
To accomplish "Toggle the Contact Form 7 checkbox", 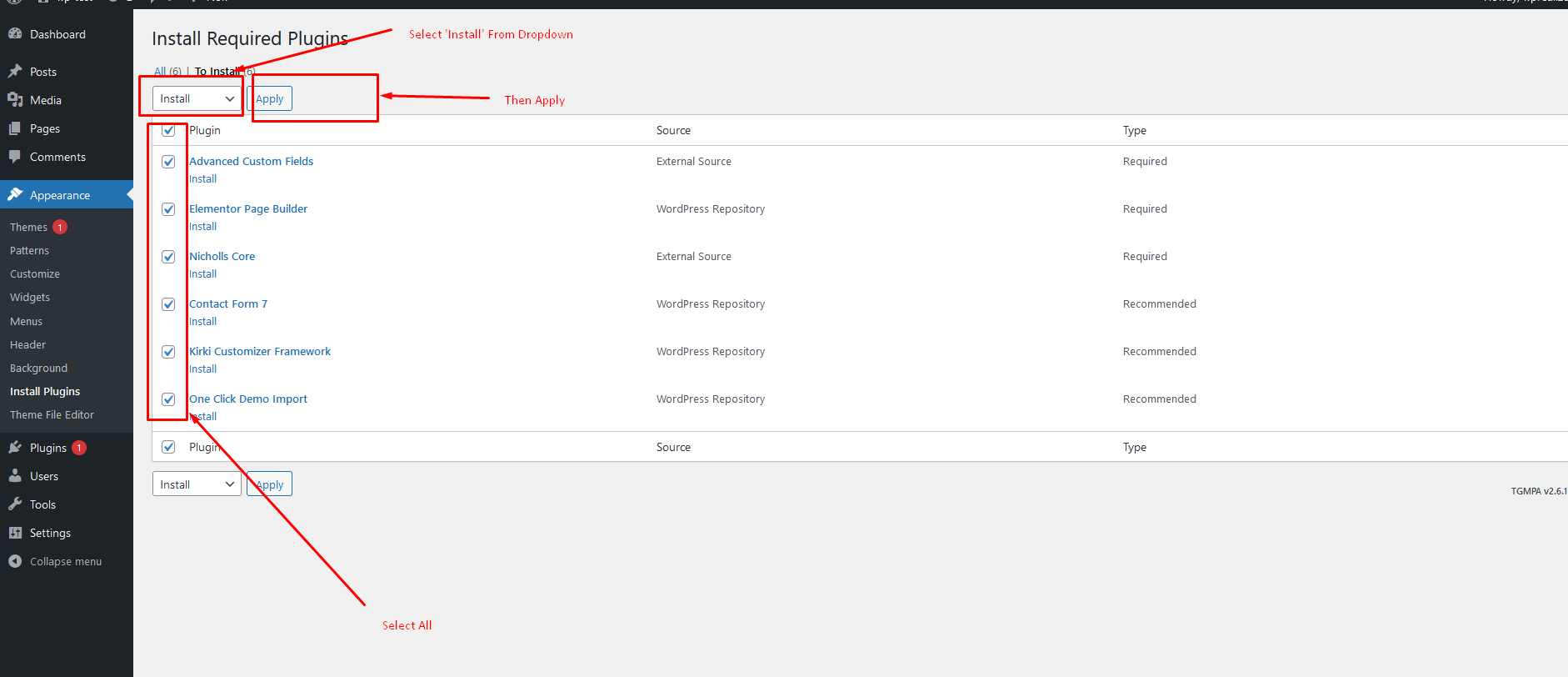I will point(168,304).
